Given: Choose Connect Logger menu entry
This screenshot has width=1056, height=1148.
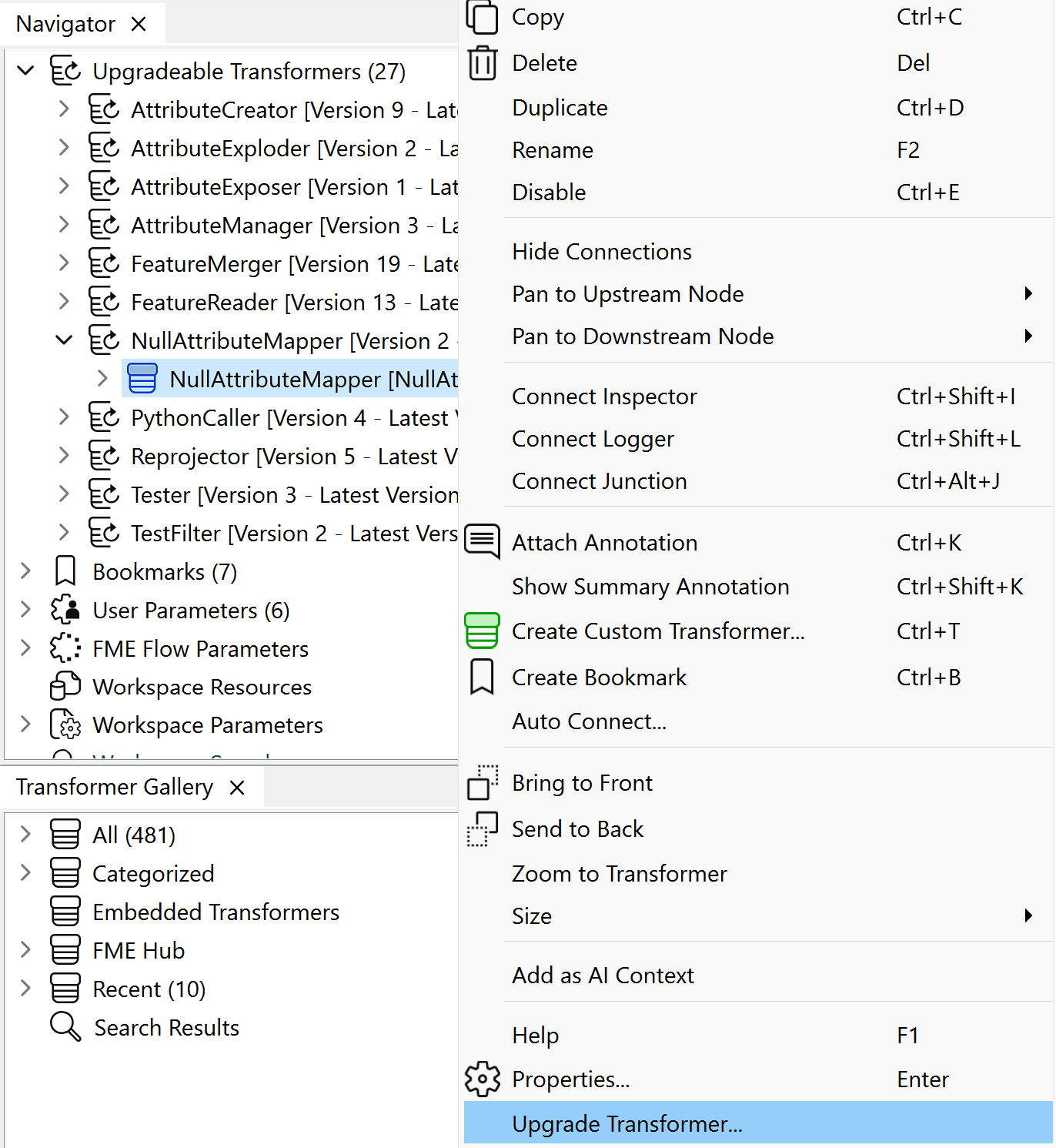Looking at the screenshot, I should [x=758, y=439].
